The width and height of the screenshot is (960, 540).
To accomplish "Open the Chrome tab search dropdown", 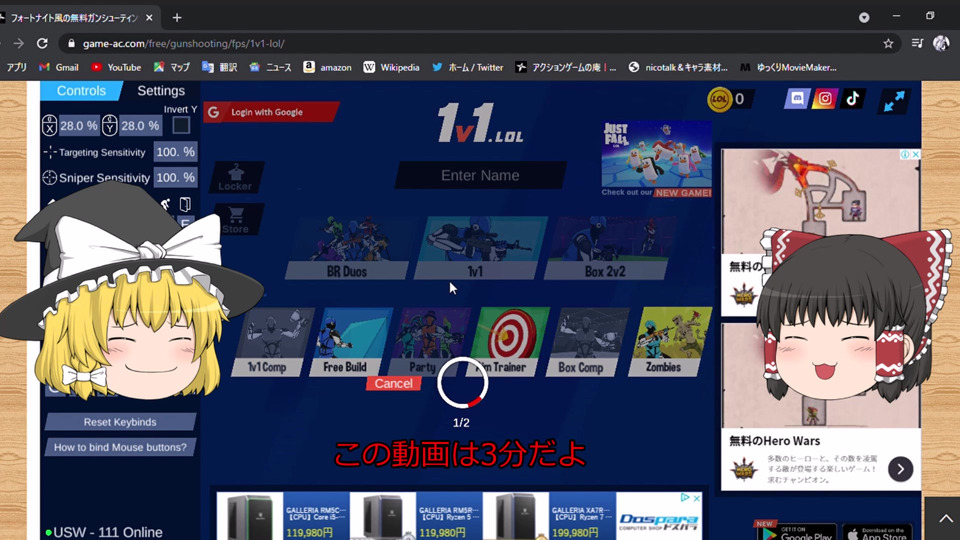I will coord(864,17).
